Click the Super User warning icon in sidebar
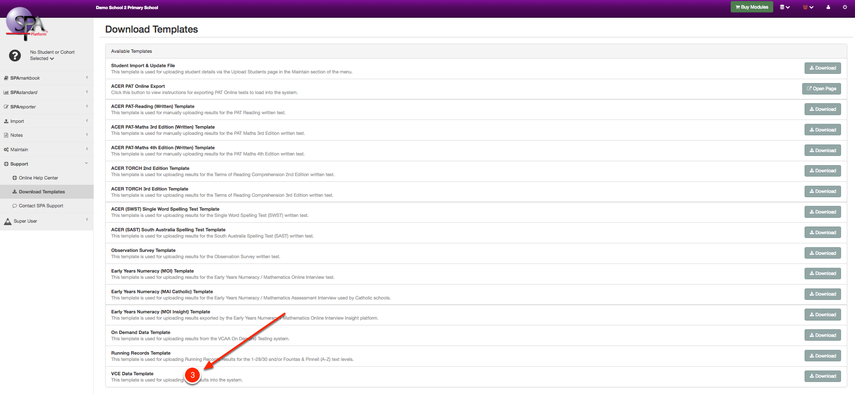The height and width of the screenshot is (394, 855). [8, 221]
